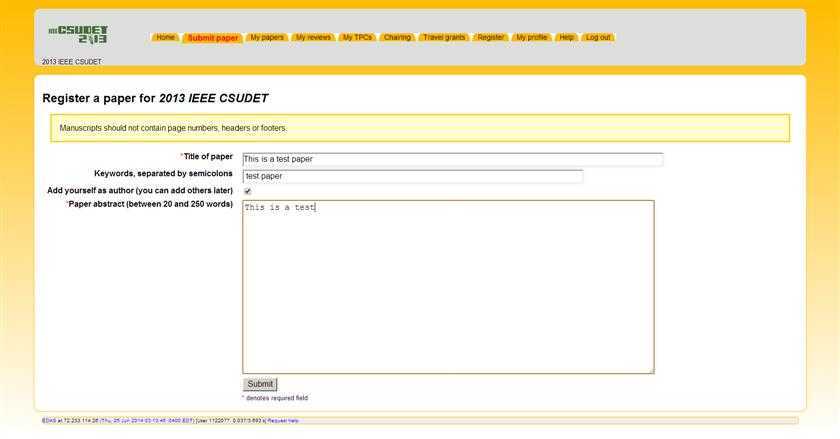Click Log out in navigation

598,37
